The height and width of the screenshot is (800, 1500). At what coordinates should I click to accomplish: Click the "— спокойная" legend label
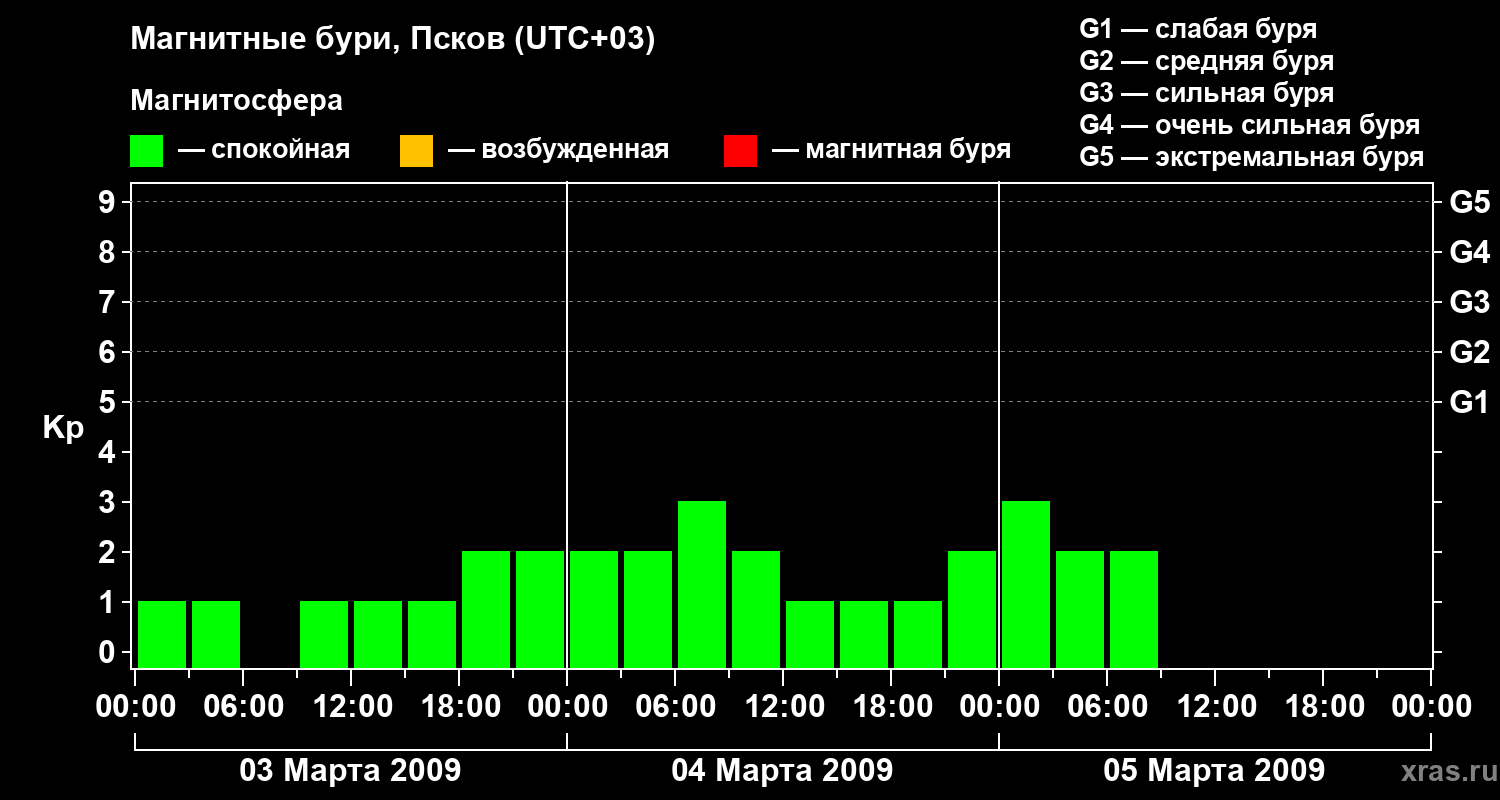coord(264,150)
